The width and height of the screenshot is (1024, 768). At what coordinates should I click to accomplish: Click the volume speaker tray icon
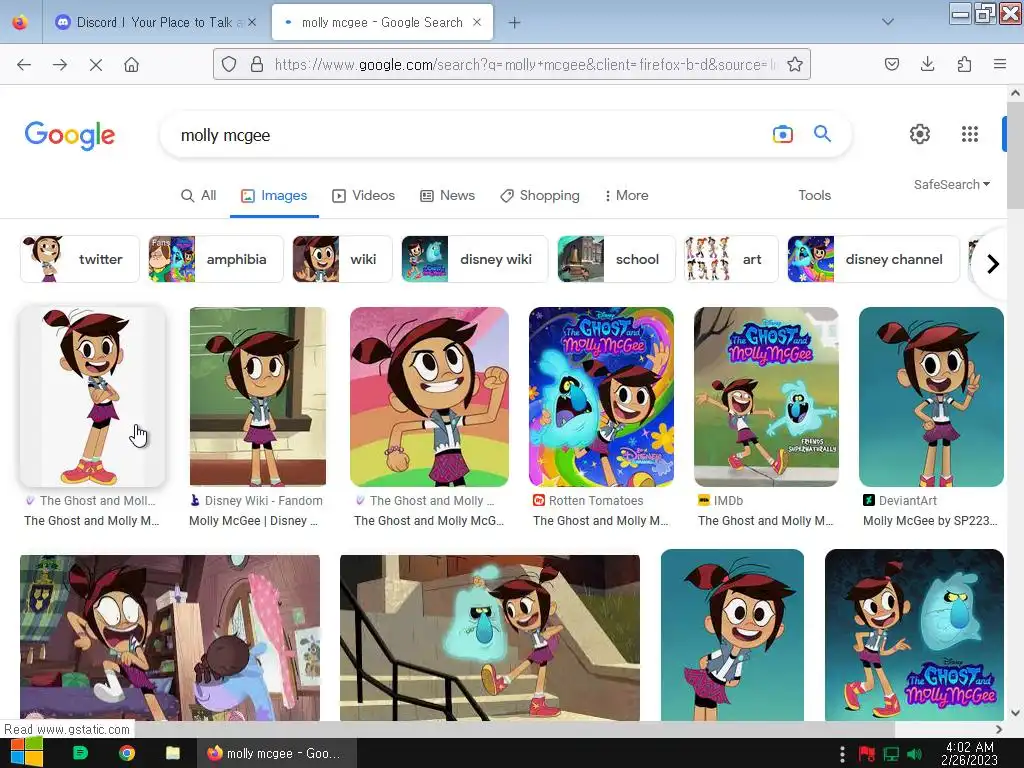[914, 754]
